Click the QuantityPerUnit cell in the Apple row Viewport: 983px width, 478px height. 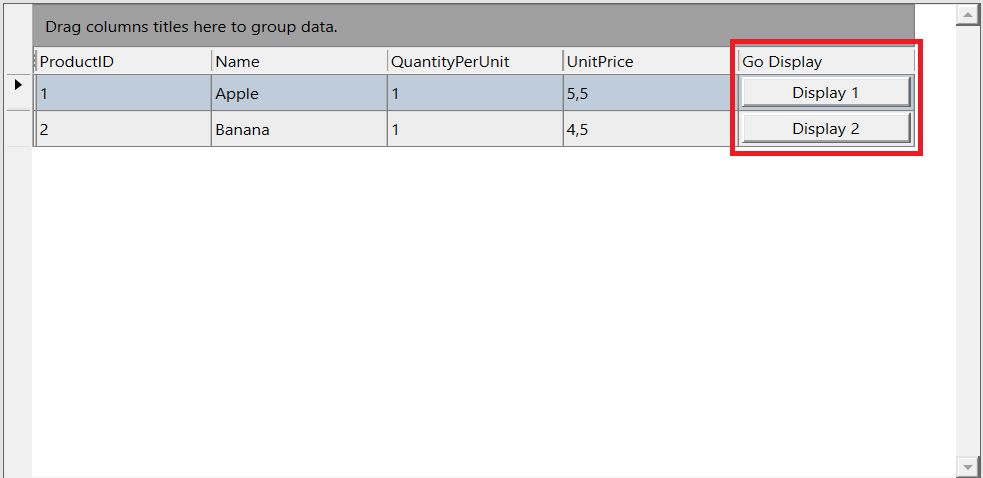pos(475,94)
